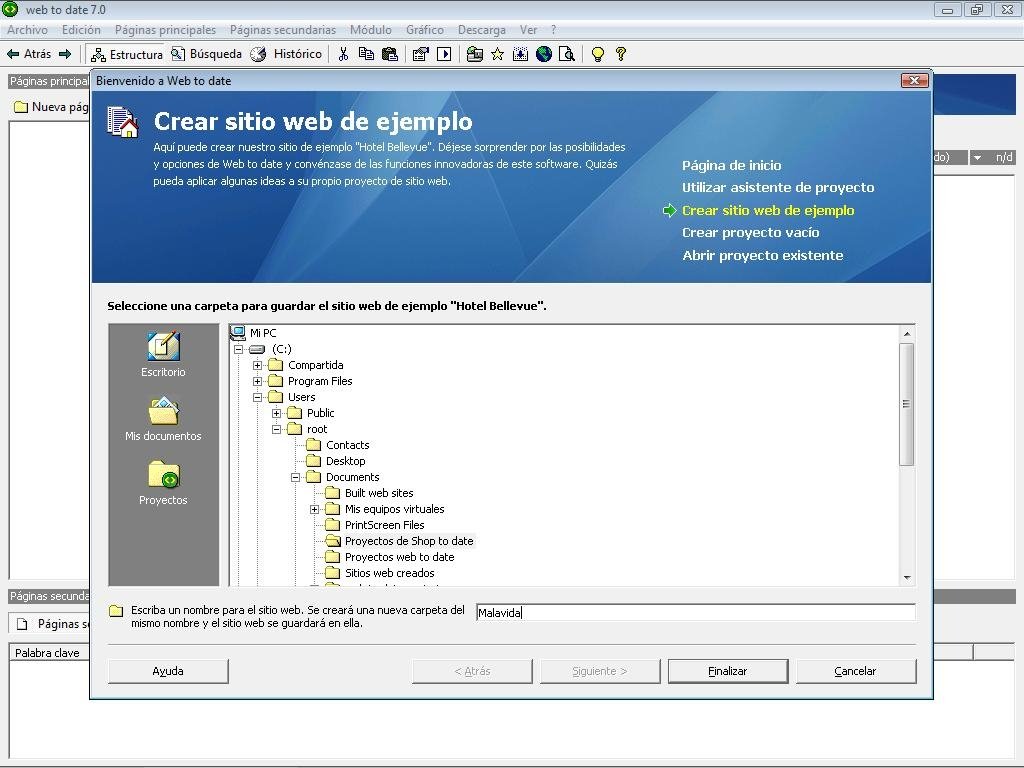Click the properties icon in the toolbar
This screenshot has height=768, width=1024.
pyautogui.click(x=421, y=54)
